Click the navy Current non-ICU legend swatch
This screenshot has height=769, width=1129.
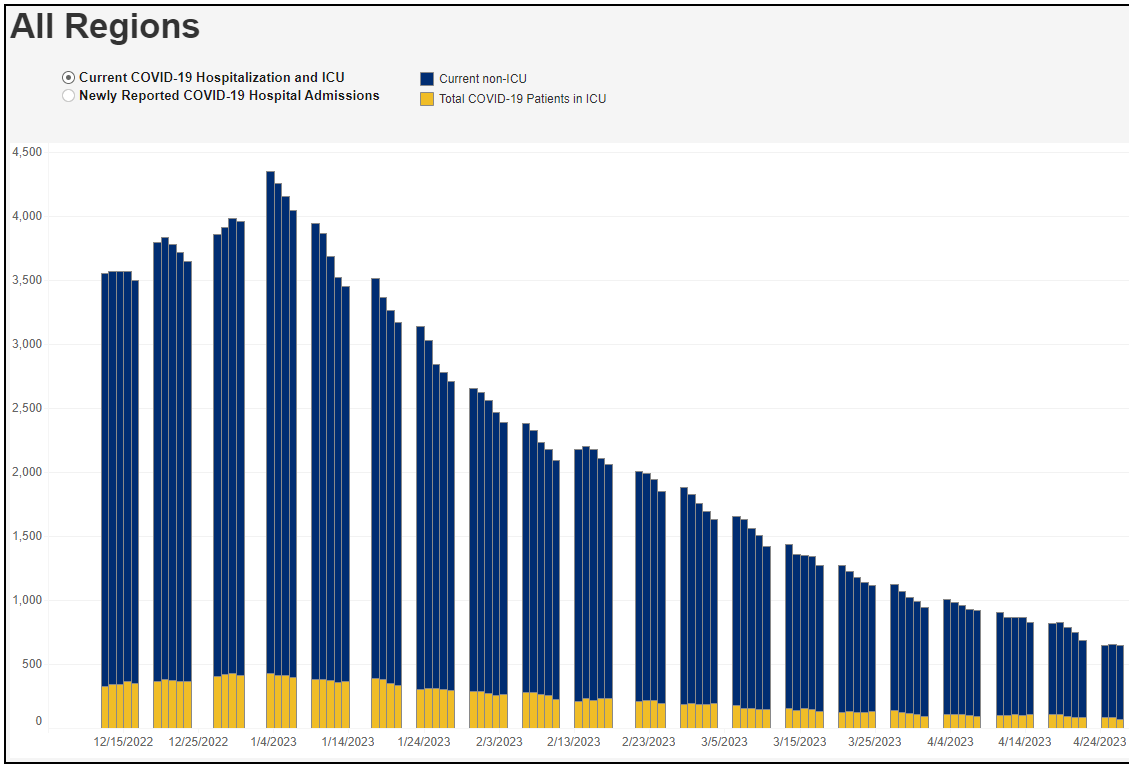[x=427, y=79]
